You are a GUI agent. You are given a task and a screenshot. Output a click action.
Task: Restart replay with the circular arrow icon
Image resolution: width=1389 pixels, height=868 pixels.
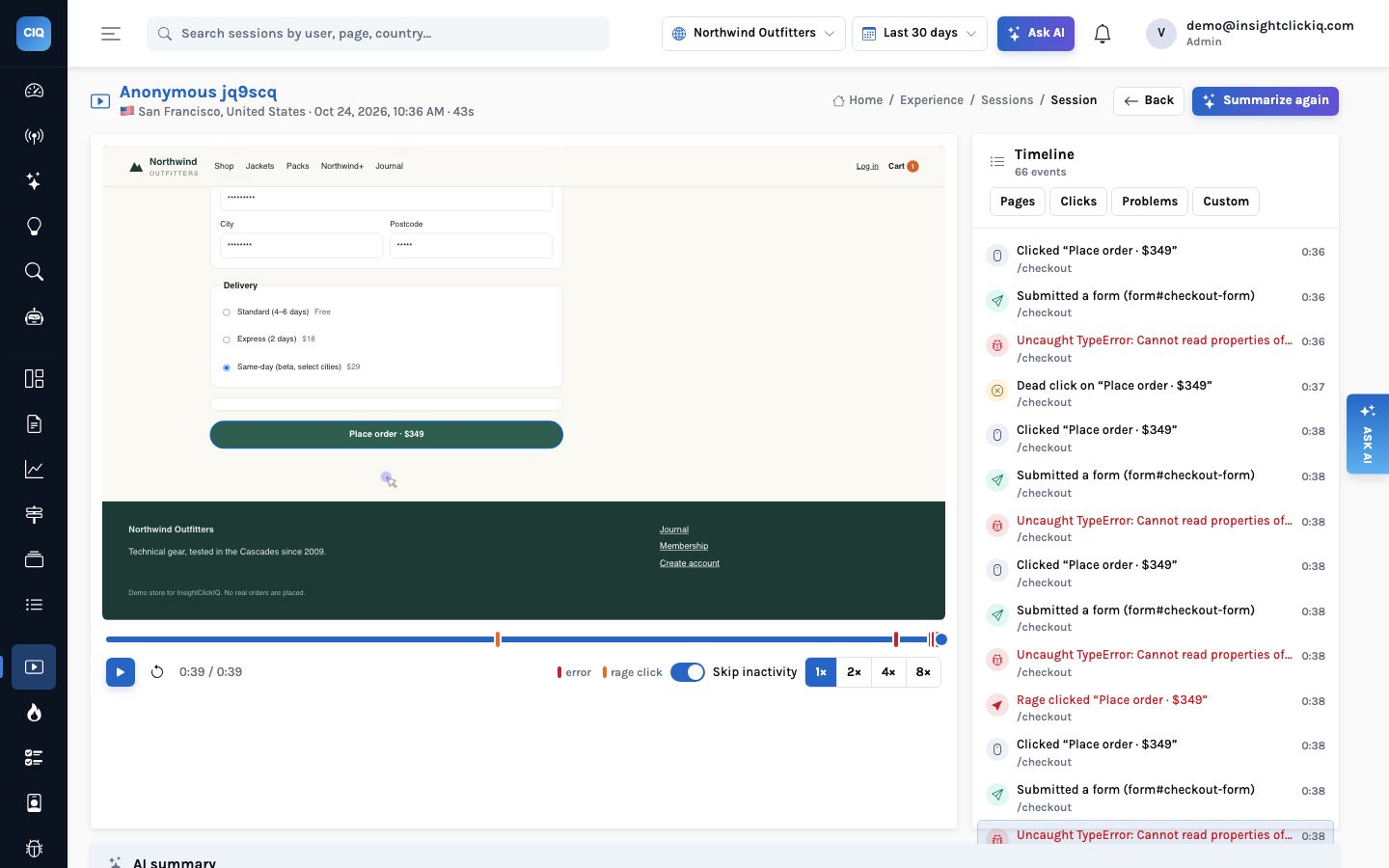pos(157,672)
